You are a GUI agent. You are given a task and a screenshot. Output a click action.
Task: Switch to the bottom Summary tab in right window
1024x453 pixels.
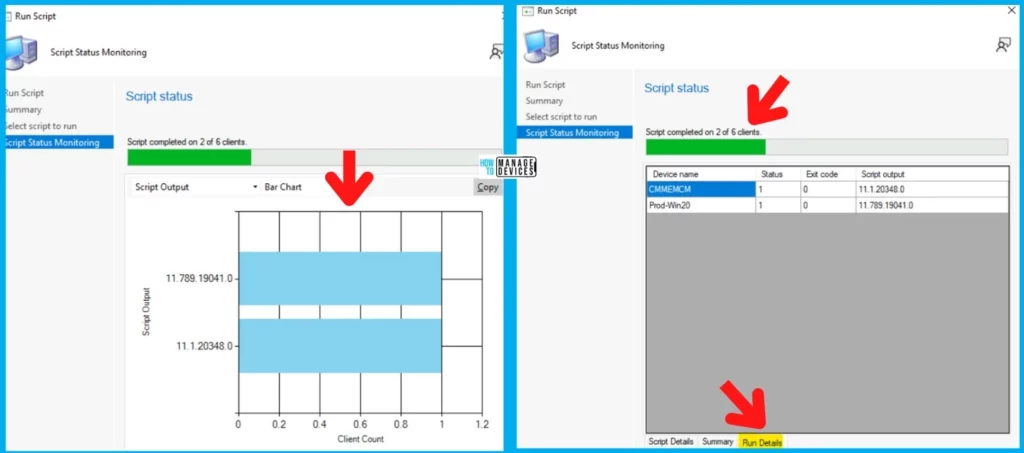click(x=718, y=442)
